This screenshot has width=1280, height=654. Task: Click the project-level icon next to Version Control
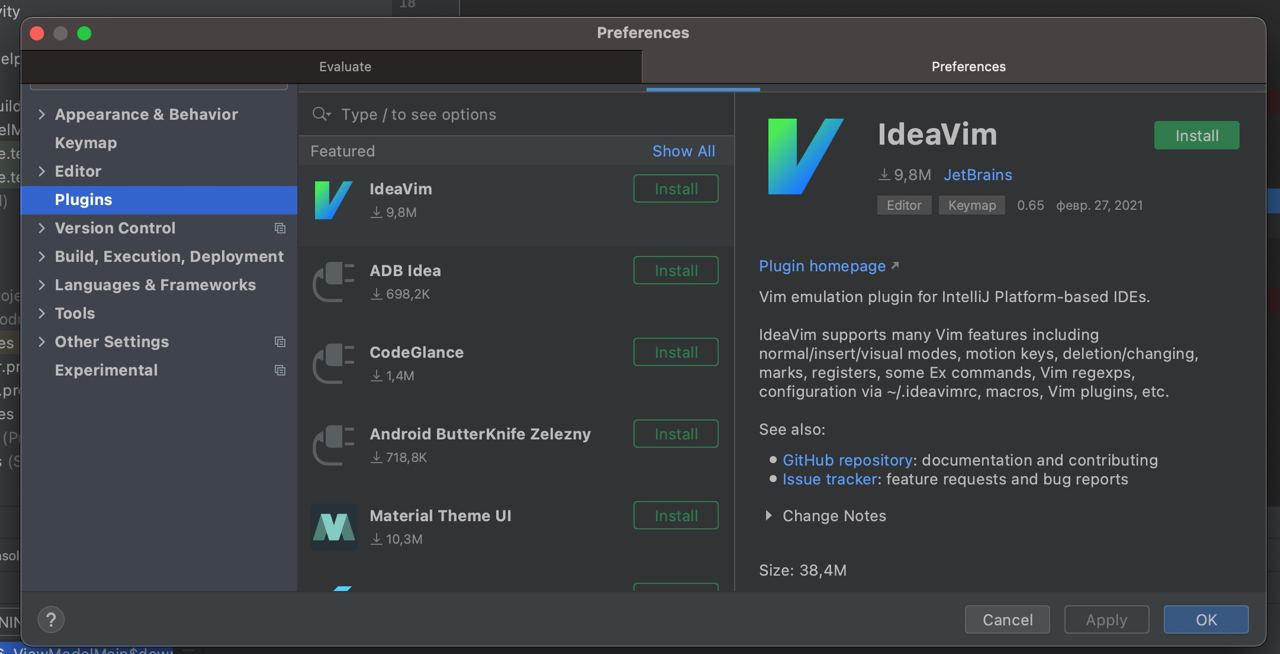pos(280,228)
